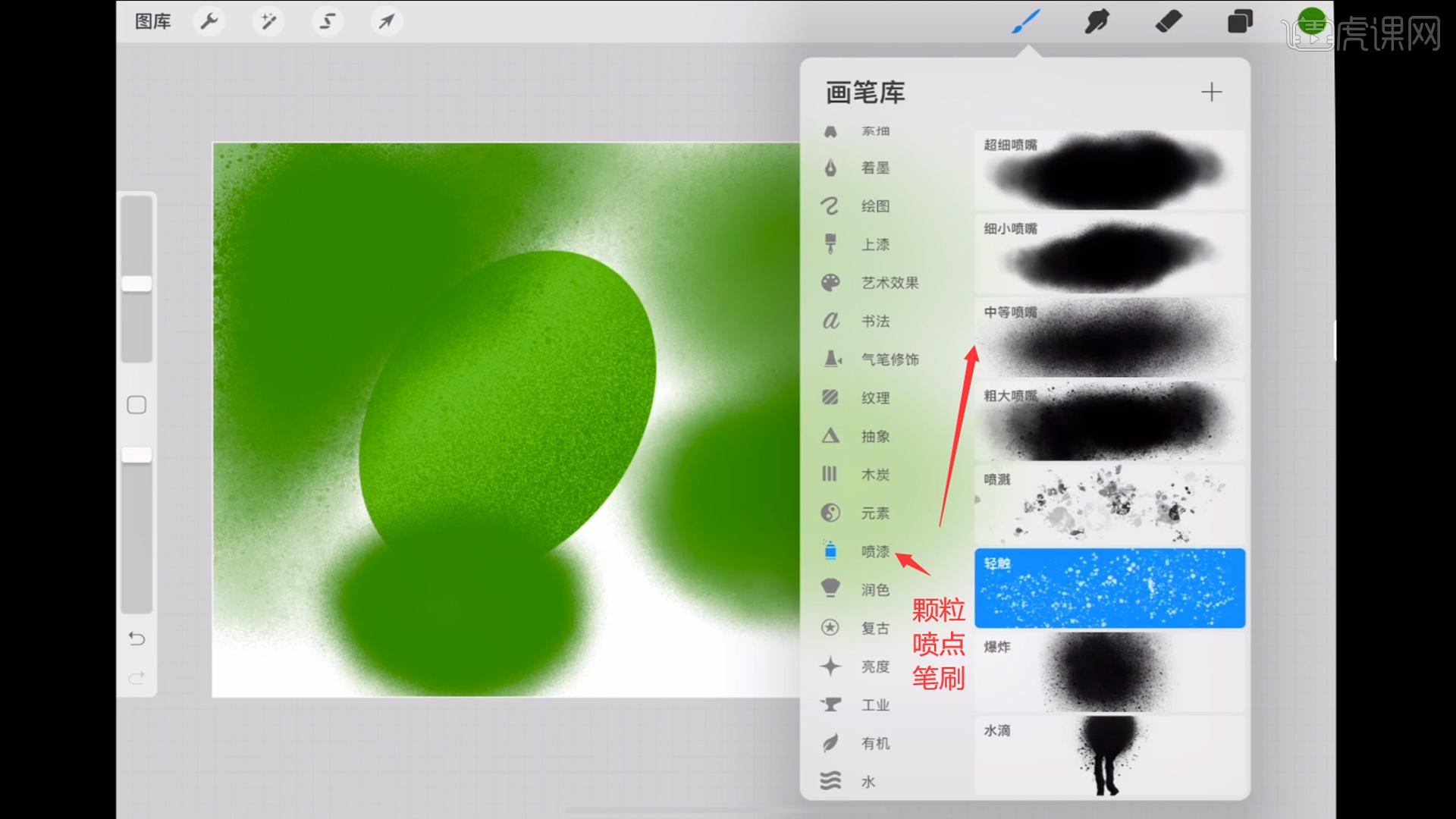1456x819 pixels.
Task: Select the 超细喷嘴 brush
Action: tap(1108, 171)
